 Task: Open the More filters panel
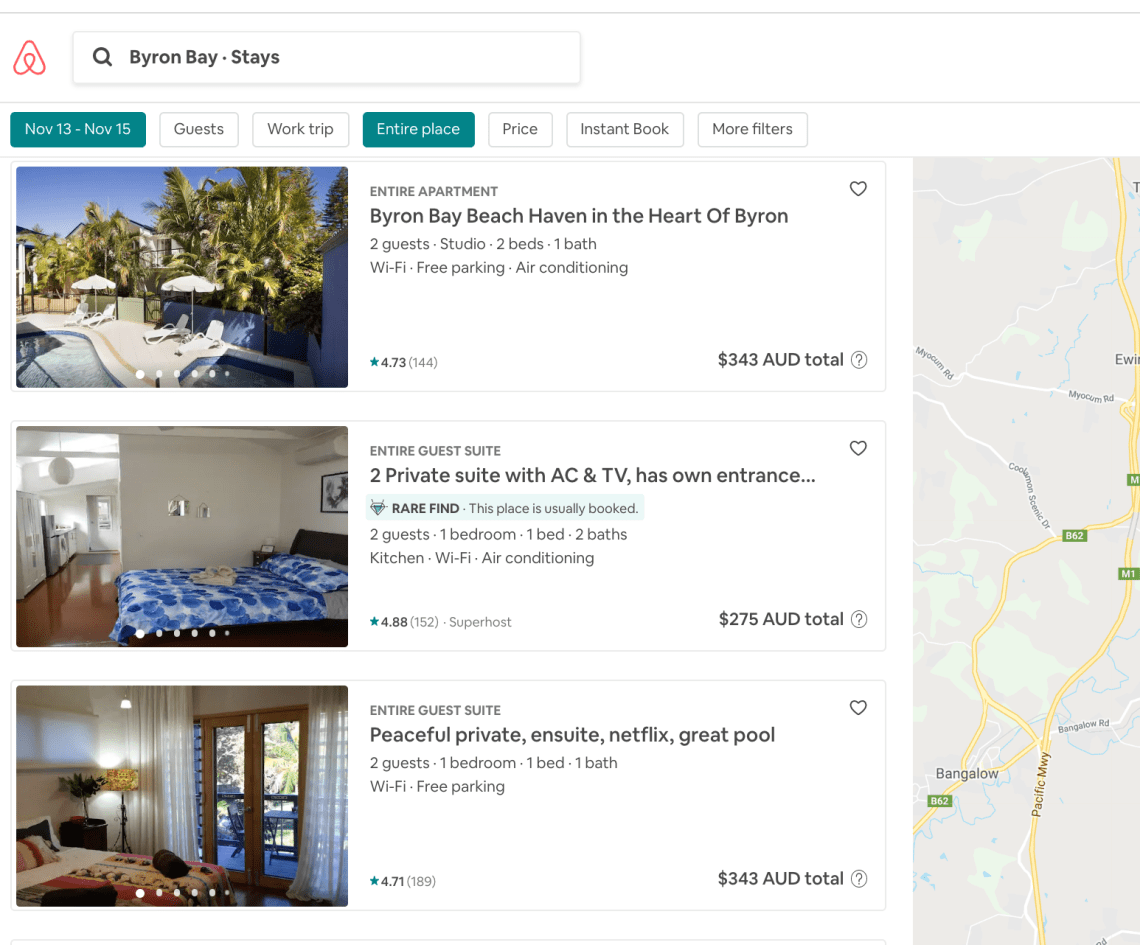(x=752, y=129)
